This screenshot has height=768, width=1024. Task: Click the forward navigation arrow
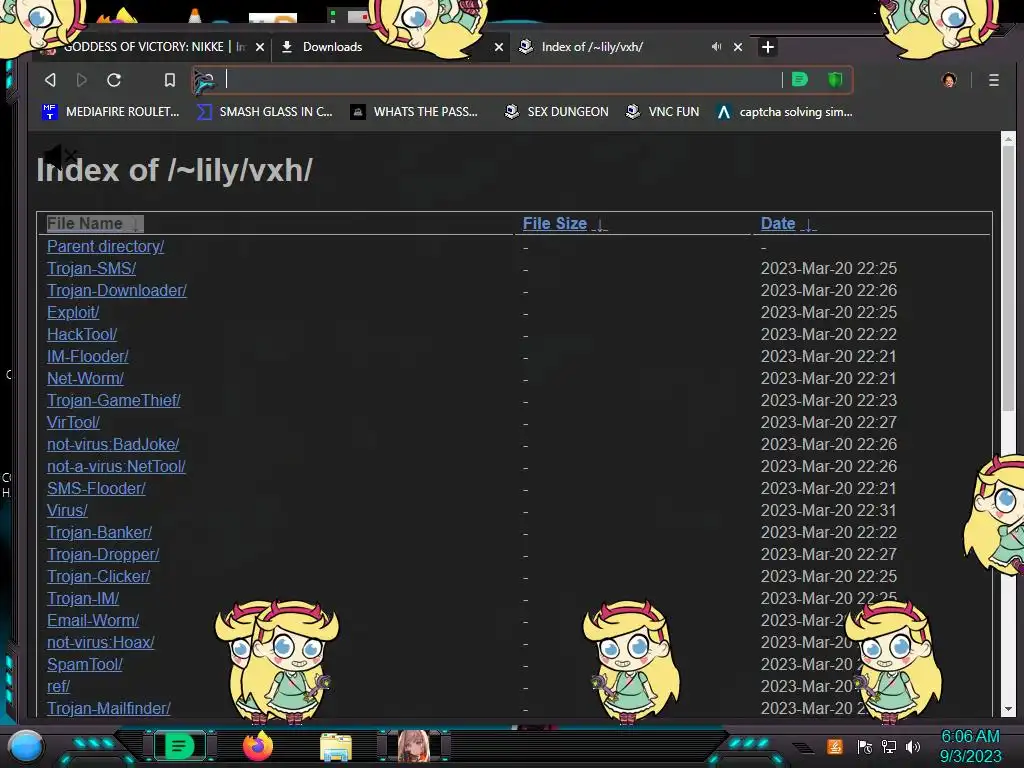82,80
